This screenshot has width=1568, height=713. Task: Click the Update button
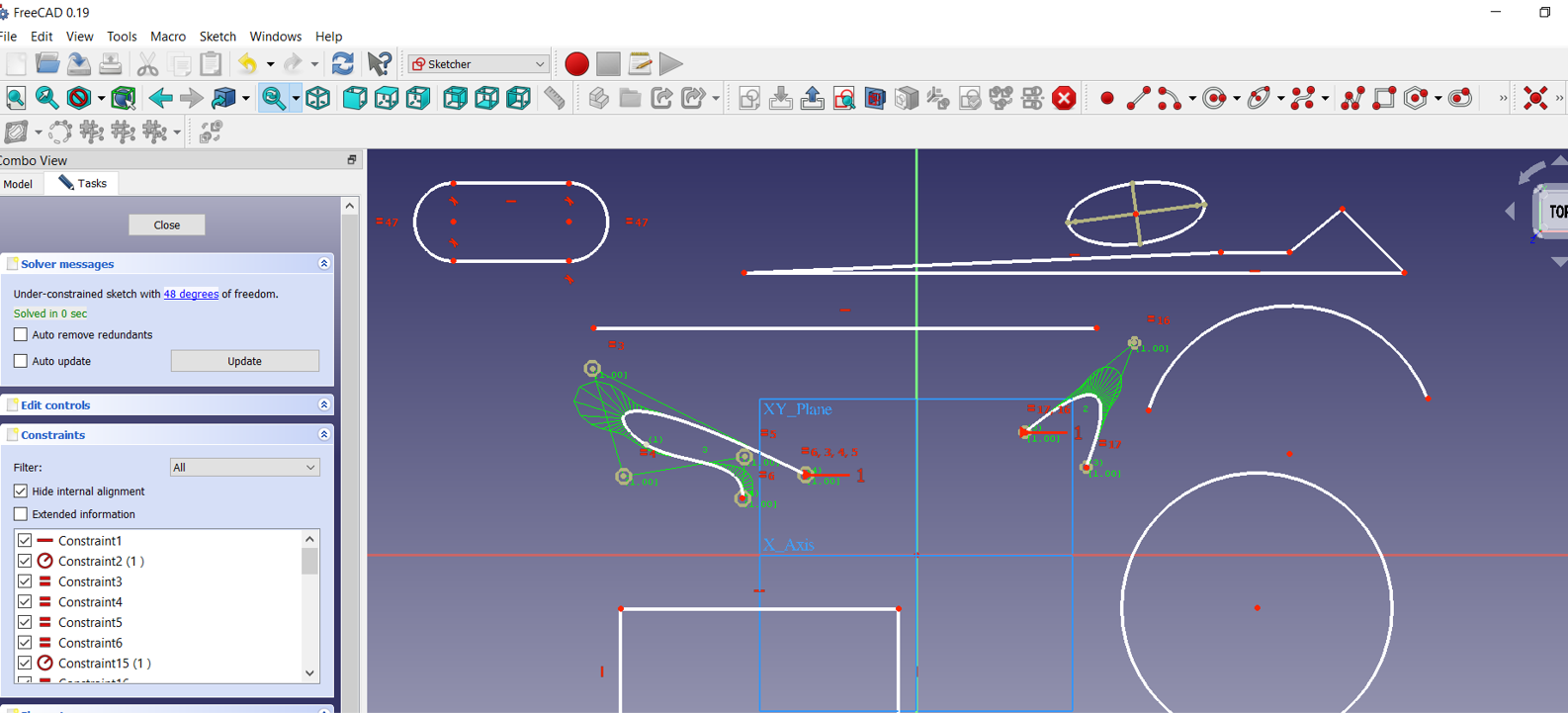(x=245, y=361)
